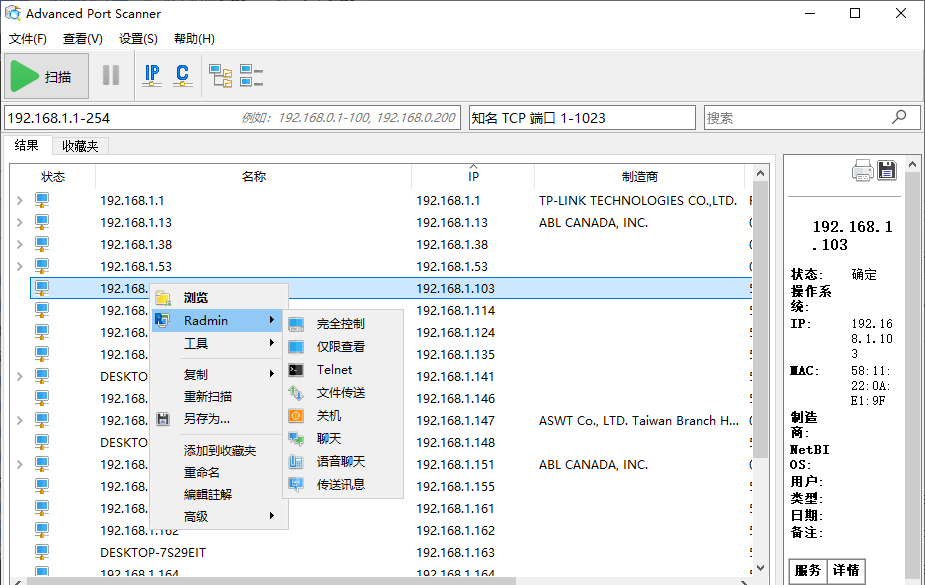Screen dimensions: 925x585
Task: Expand the 192.168.1.1 row
Action: [x=19, y=201]
